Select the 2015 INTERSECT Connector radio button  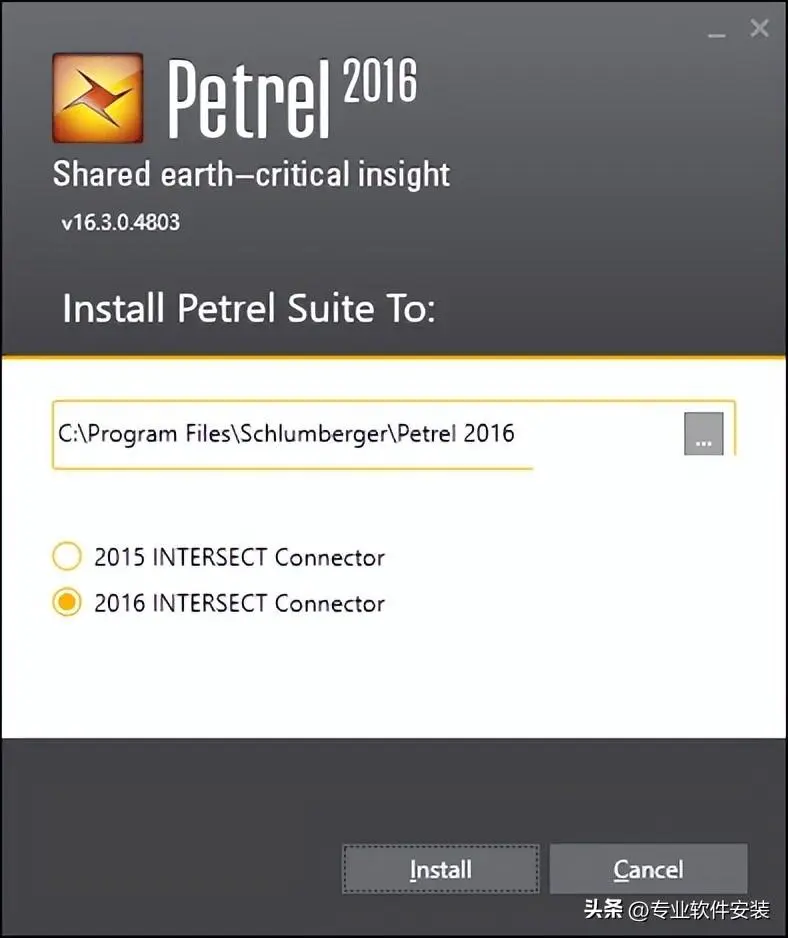66,556
